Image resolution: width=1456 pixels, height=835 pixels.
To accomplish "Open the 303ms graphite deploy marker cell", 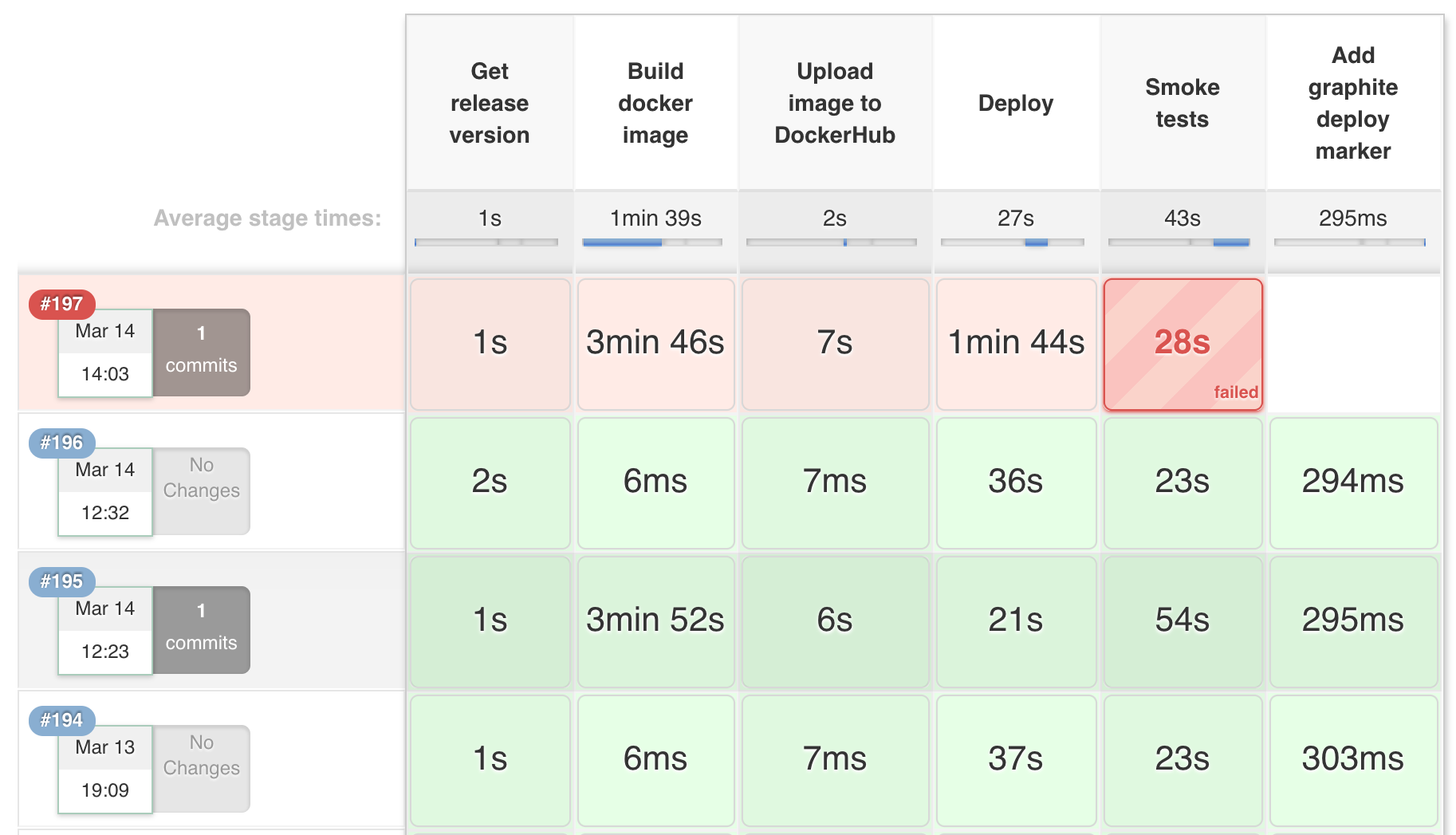I will [x=1353, y=760].
